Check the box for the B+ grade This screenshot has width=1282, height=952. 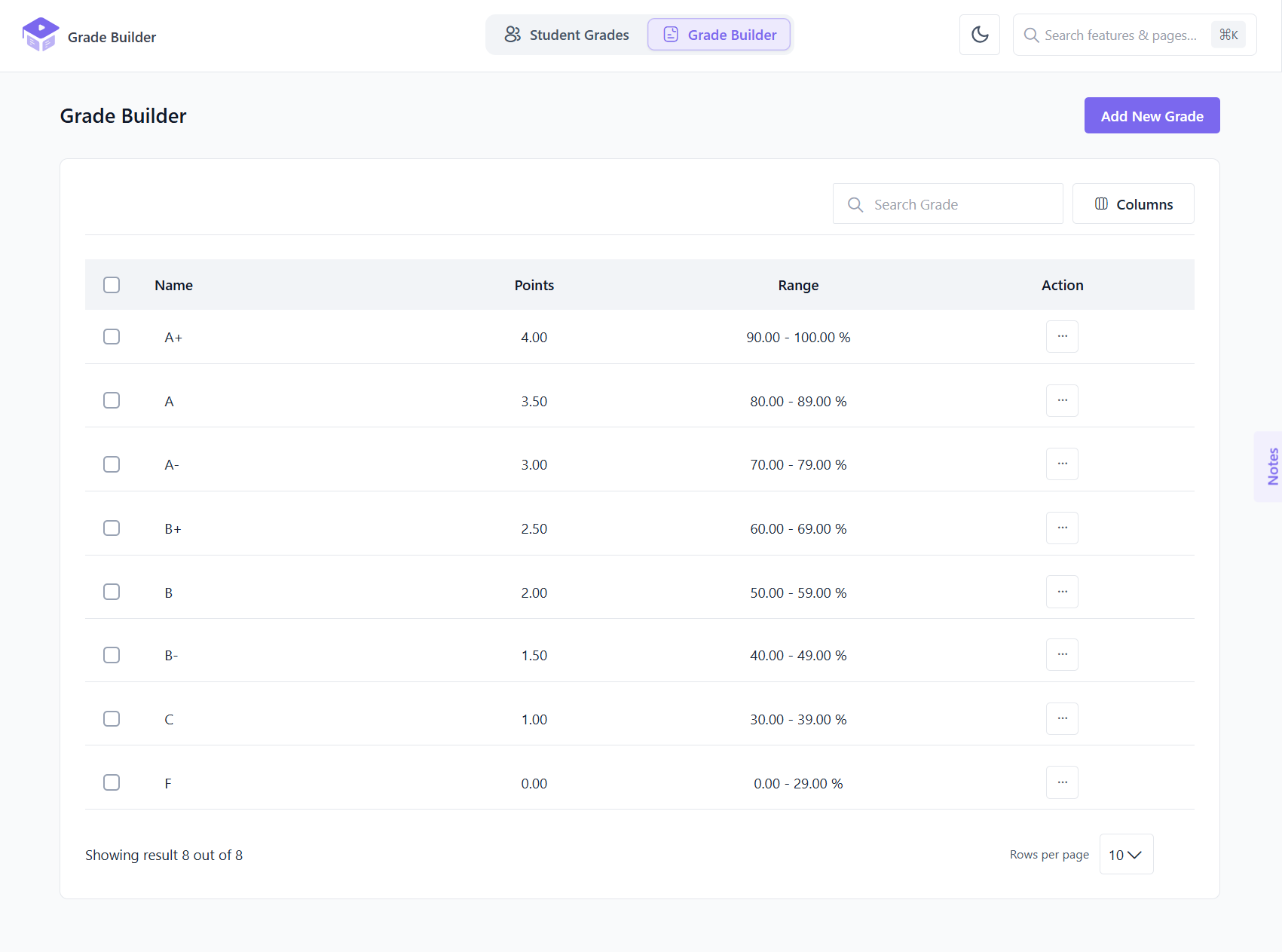pos(112,528)
